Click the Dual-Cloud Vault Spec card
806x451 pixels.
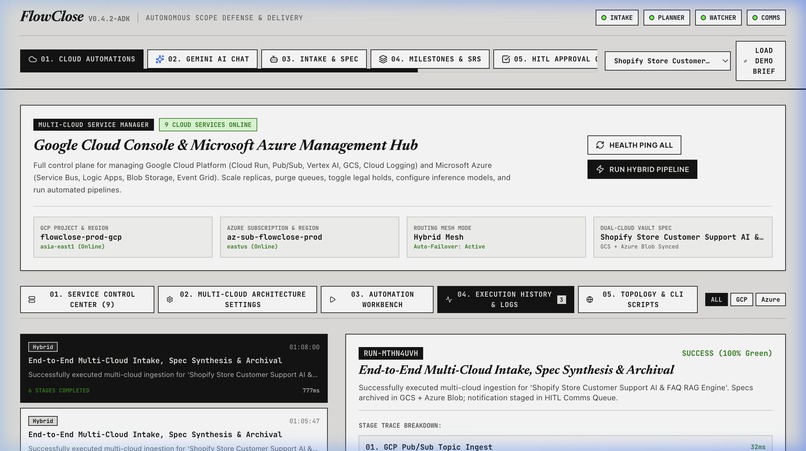683,237
